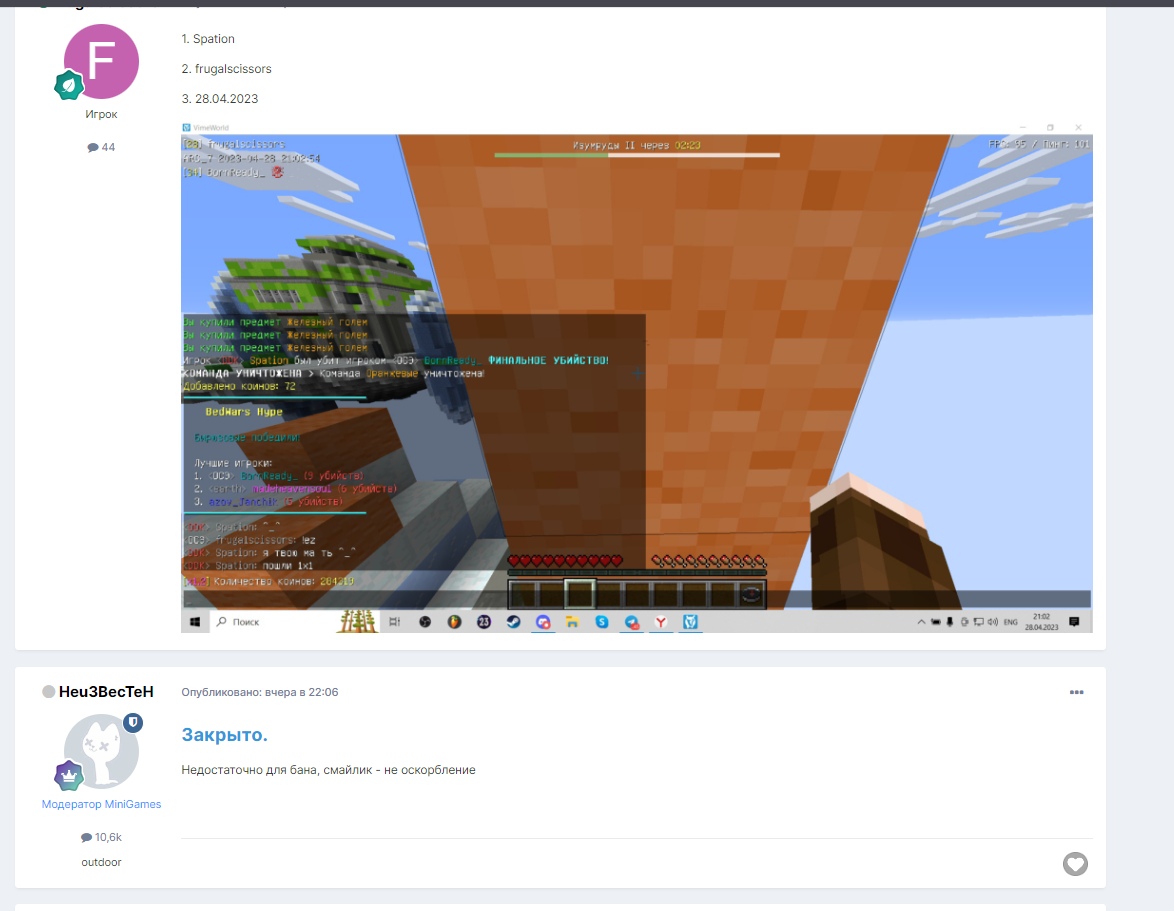Click the Steam icon in screenshot taskbar
1174x911 pixels.
point(513,622)
